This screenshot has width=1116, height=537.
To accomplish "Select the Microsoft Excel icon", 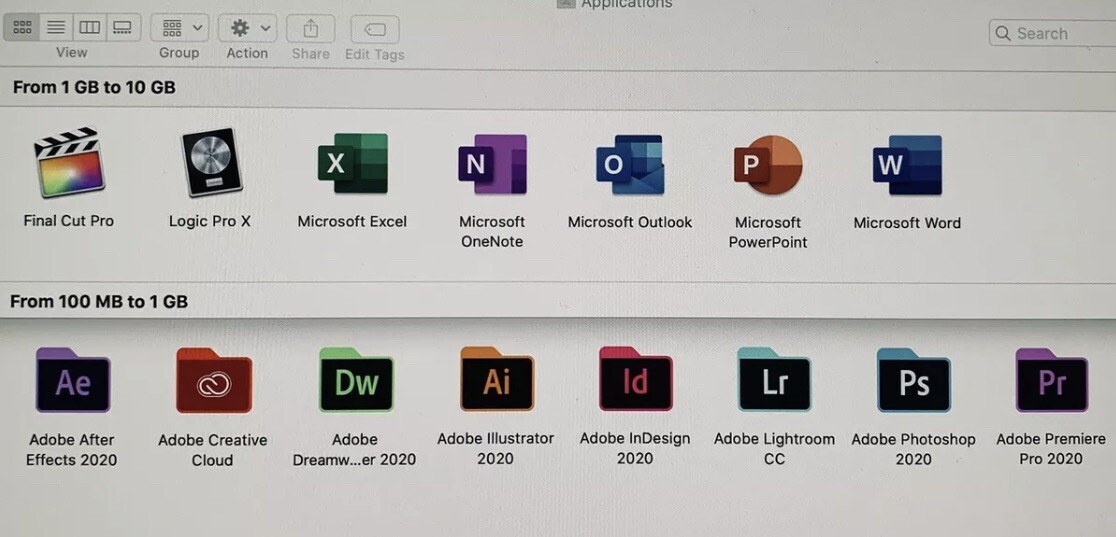I will (x=352, y=164).
